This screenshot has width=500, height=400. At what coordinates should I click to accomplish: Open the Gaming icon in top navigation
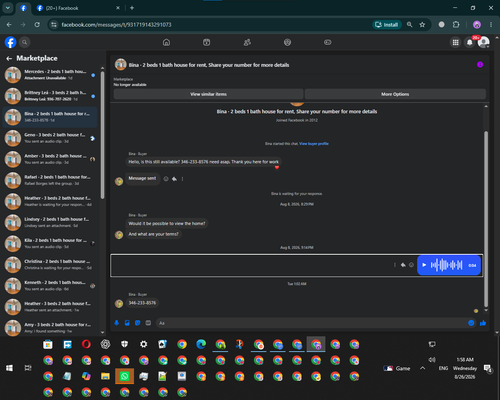pyautogui.click(x=328, y=42)
